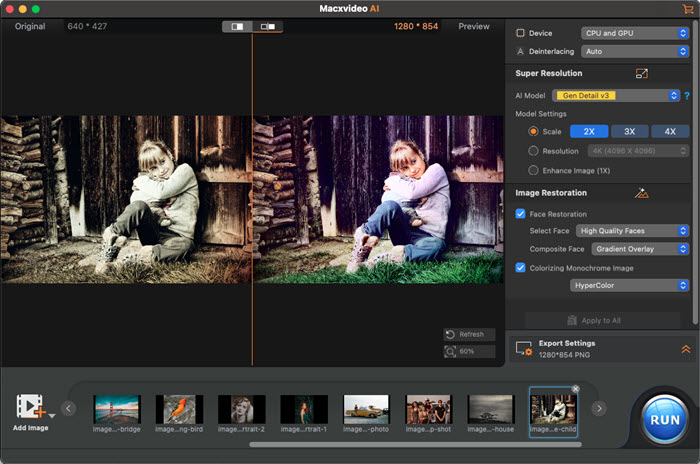Click the orange compare divider line
The image size is (700, 464).
coord(252,200)
